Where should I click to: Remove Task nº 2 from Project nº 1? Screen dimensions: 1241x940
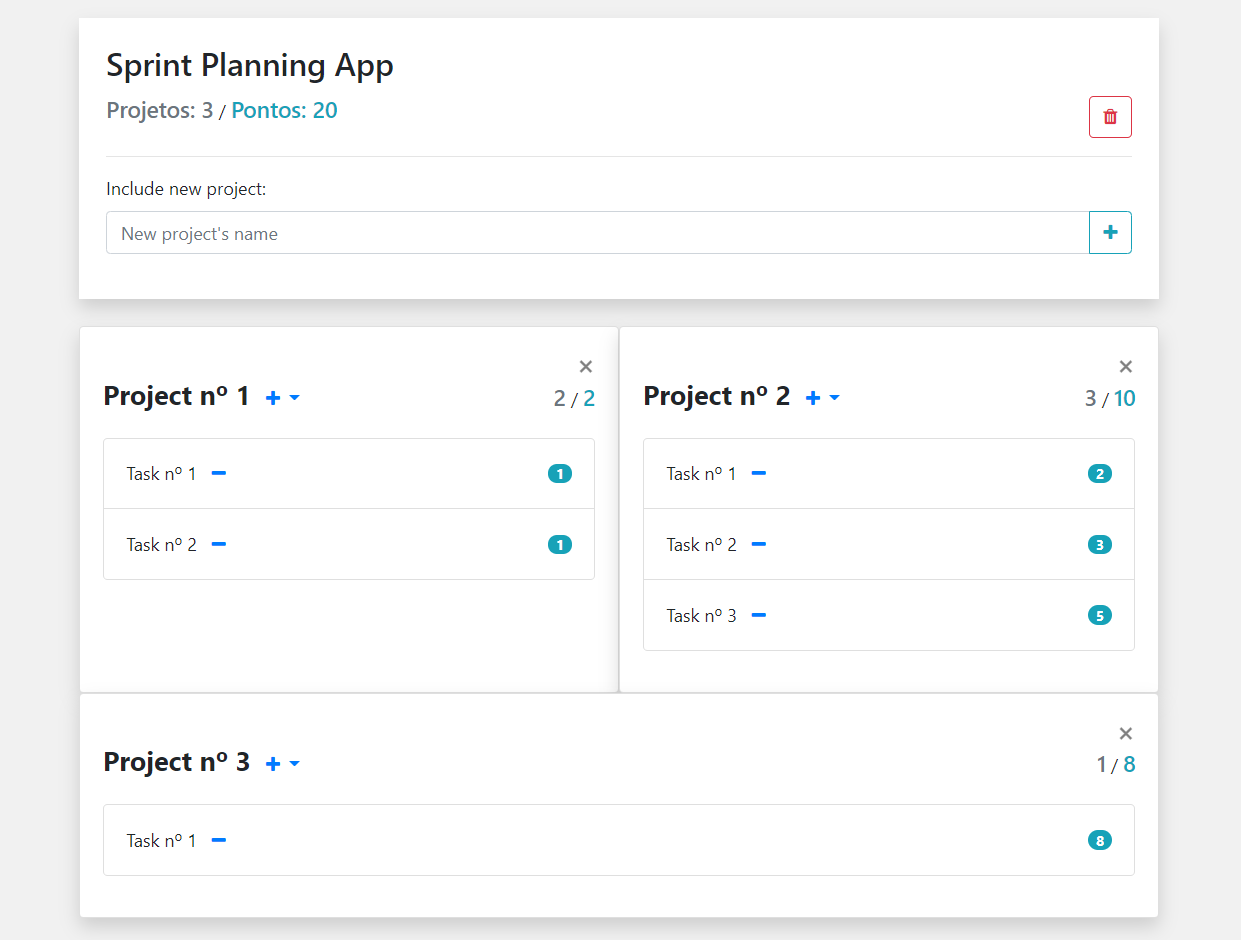pyautogui.click(x=219, y=544)
